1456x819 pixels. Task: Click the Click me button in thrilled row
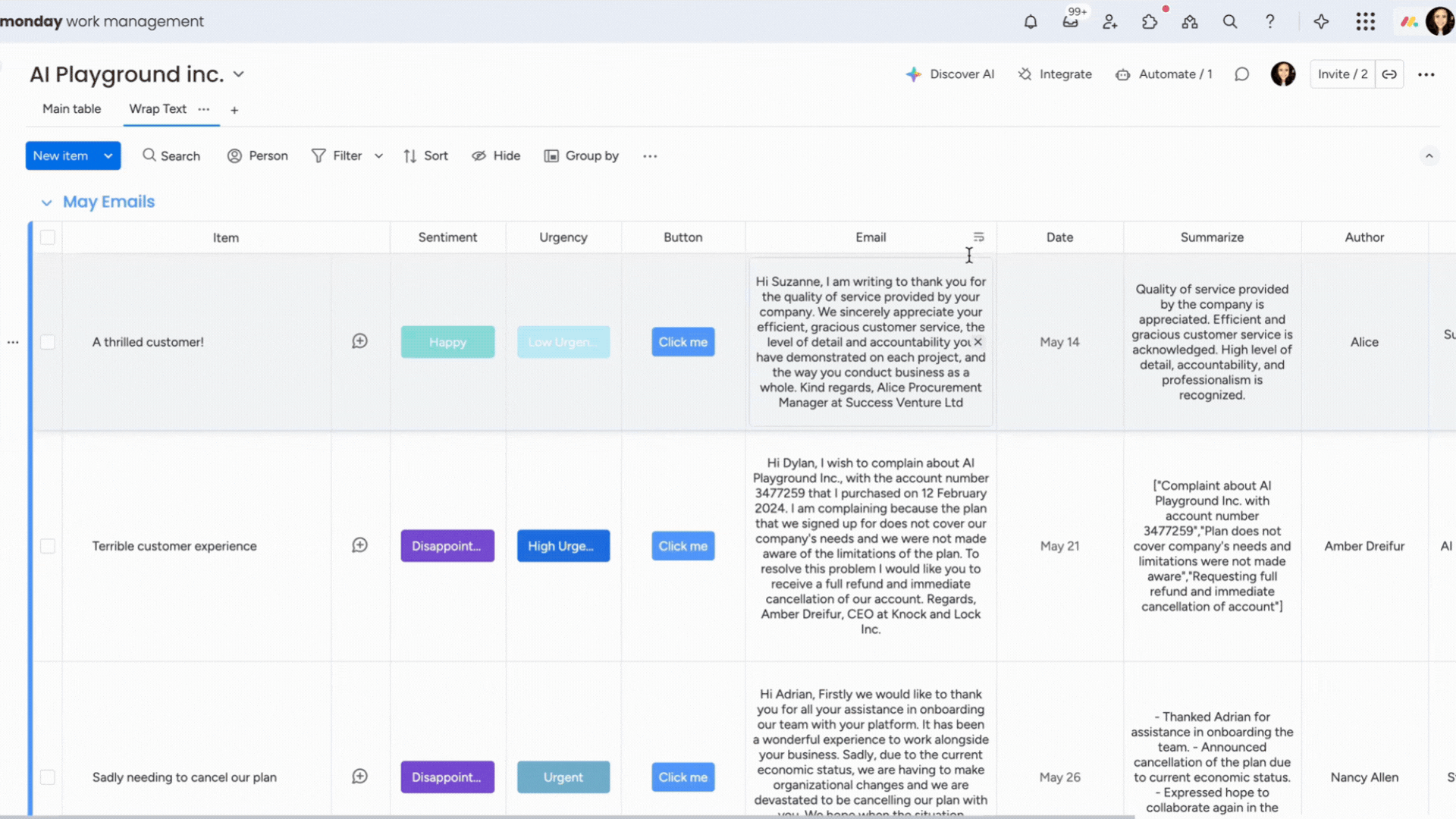pos(682,342)
